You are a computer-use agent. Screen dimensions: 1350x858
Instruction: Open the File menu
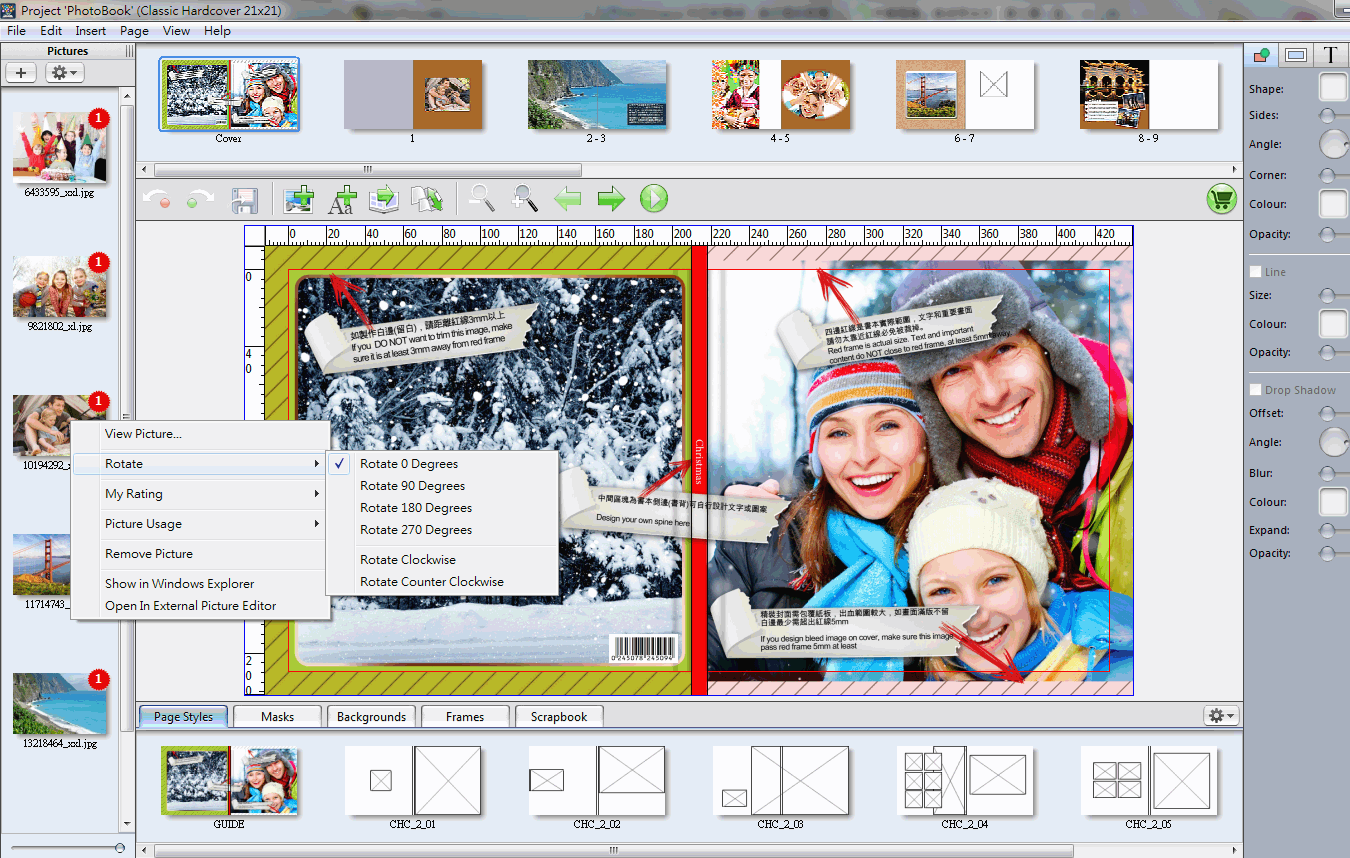click(16, 31)
